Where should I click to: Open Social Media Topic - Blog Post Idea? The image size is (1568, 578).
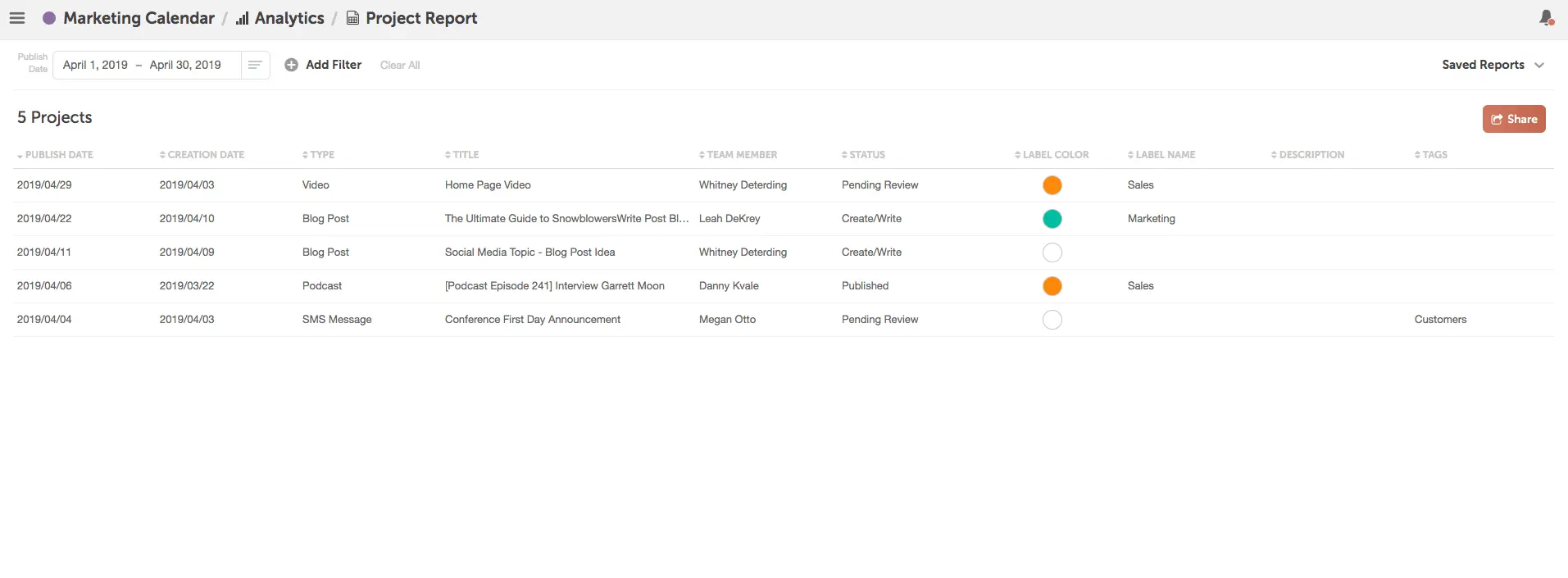point(529,253)
